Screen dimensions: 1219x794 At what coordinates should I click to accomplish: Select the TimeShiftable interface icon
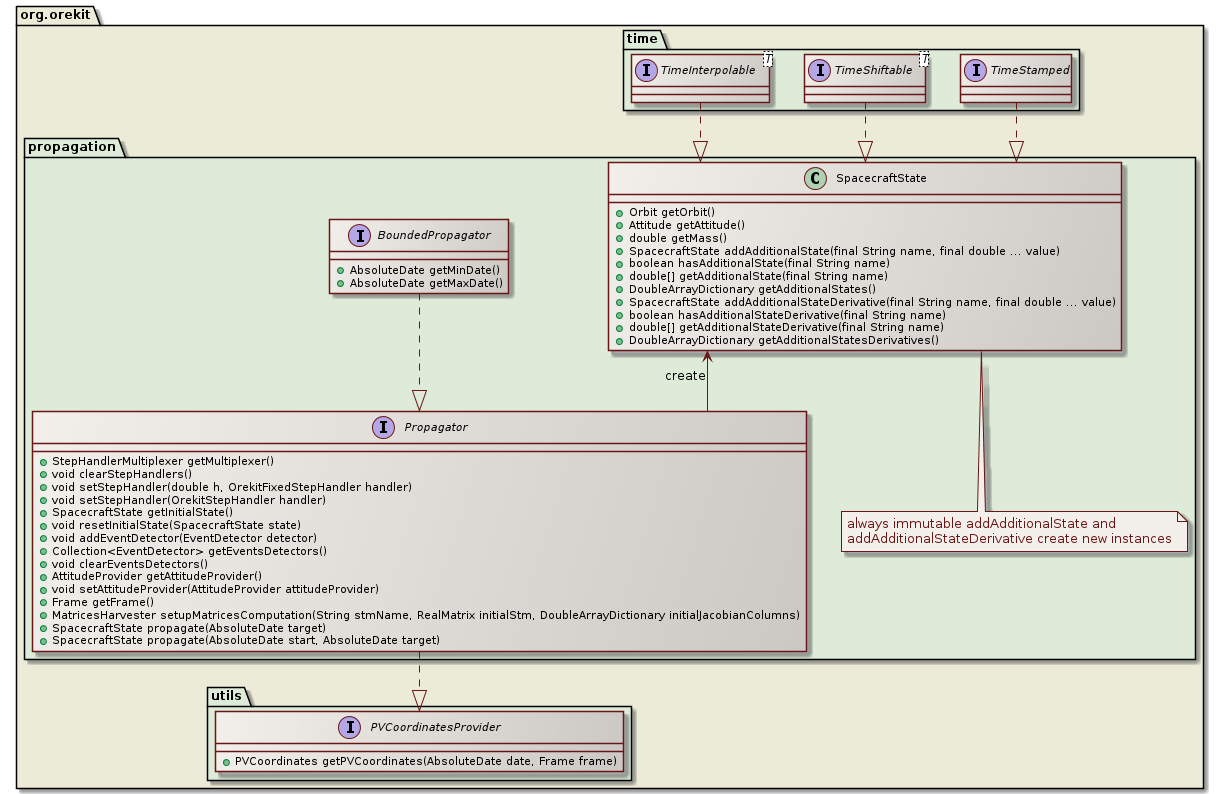coord(820,71)
